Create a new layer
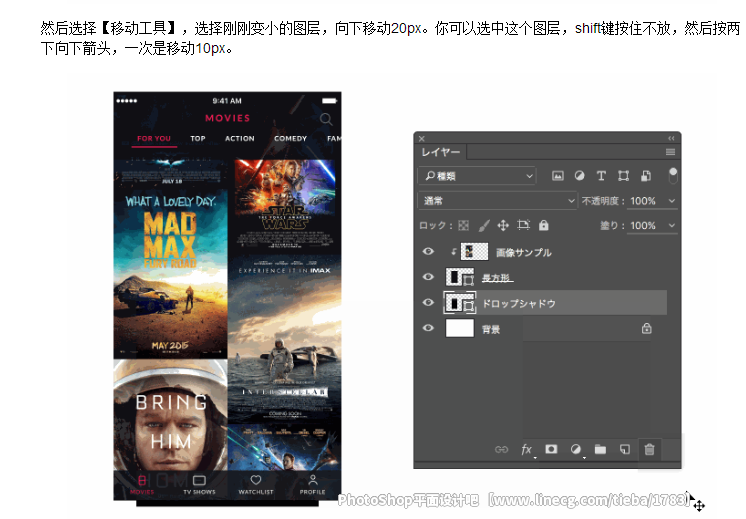Image resolution: width=746 pixels, height=519 pixels. click(x=625, y=449)
